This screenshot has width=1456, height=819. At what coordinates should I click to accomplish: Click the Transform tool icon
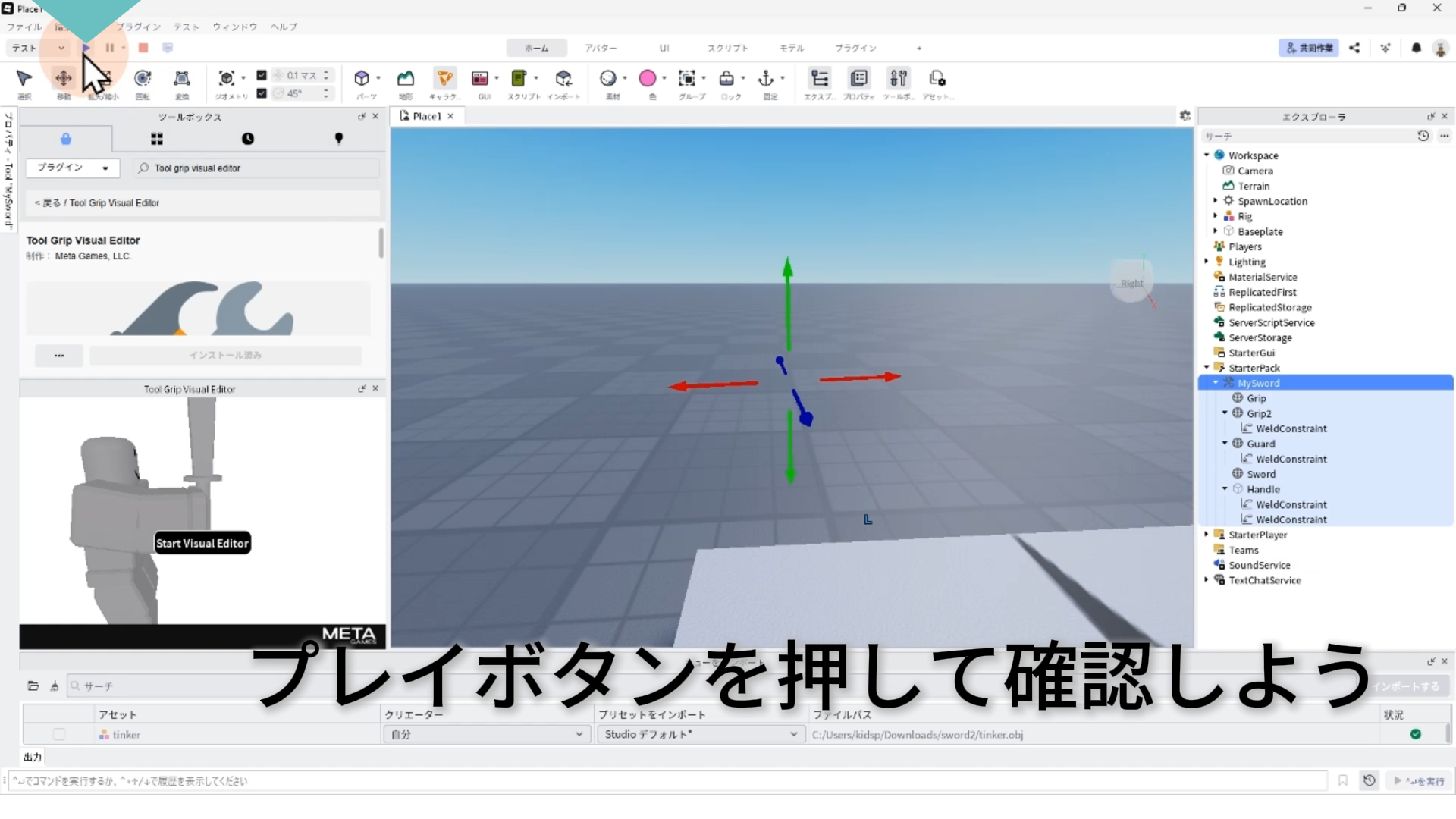[182, 79]
